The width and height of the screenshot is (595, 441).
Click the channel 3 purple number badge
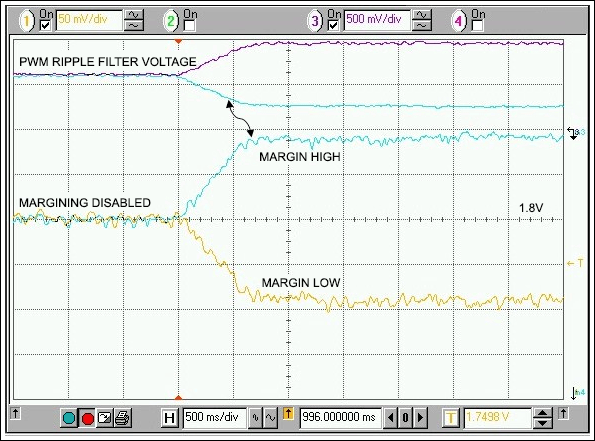(315, 20)
